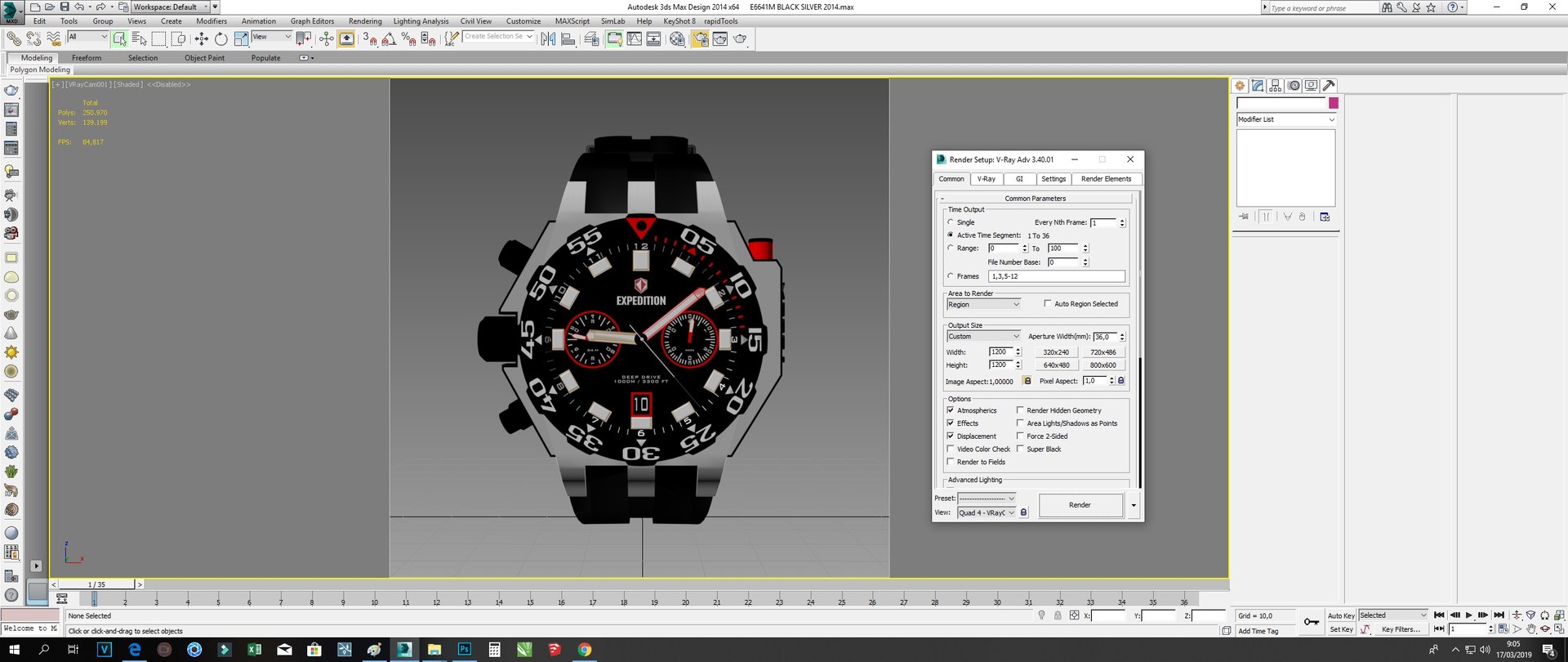Screen dimensions: 1568x662
Task: Open the Create command panel tab
Action: [1240, 86]
